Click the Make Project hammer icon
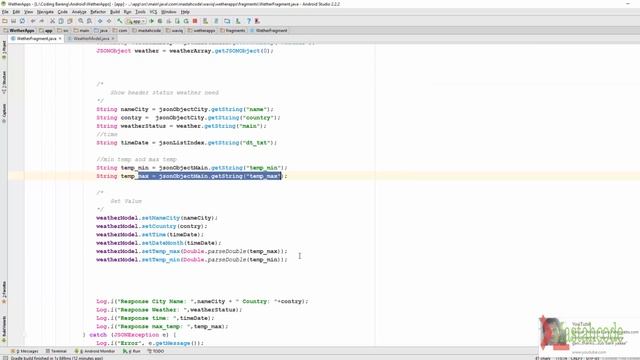 point(120,21)
